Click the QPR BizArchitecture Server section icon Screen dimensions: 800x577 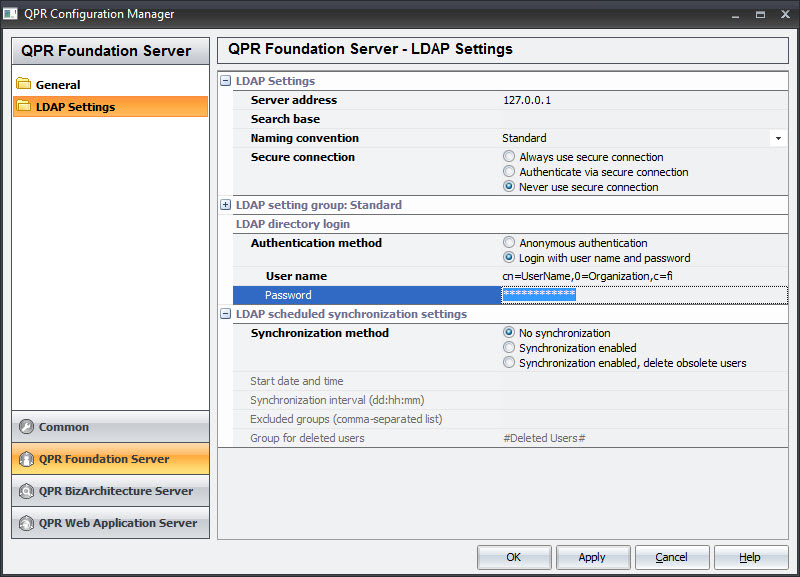[27, 491]
